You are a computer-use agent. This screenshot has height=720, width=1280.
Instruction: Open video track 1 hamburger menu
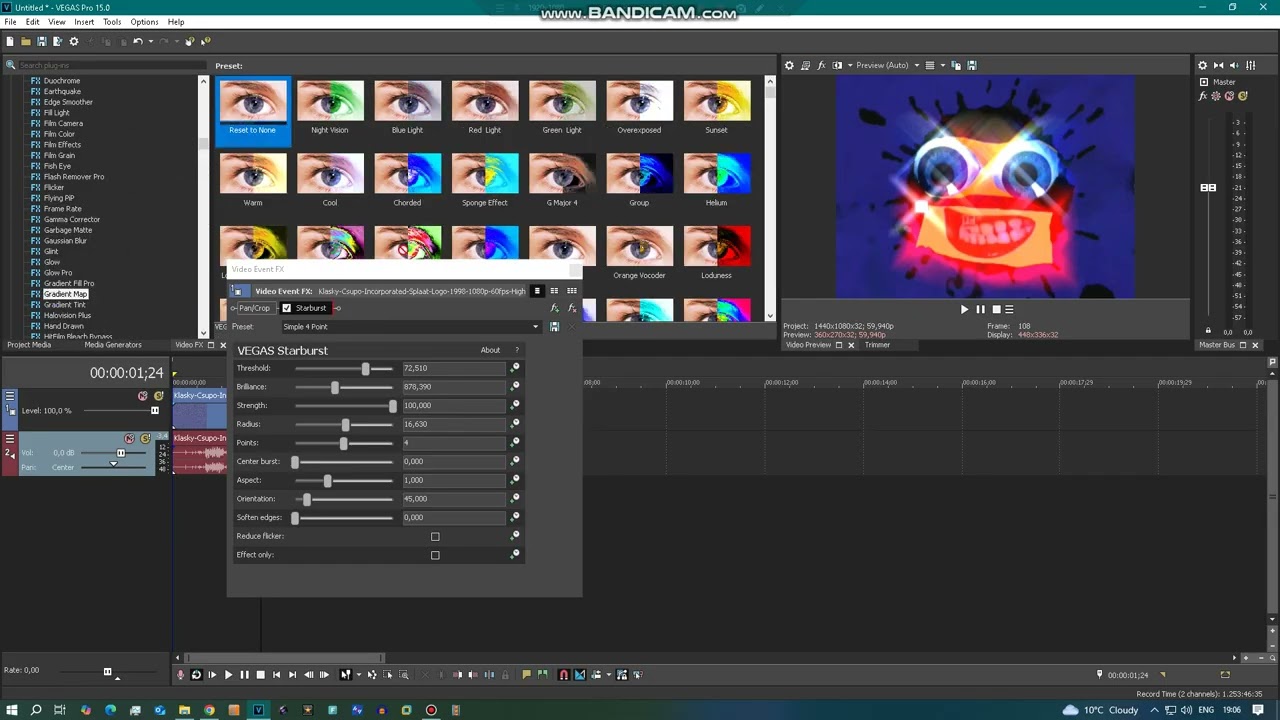pyautogui.click(x=10, y=396)
